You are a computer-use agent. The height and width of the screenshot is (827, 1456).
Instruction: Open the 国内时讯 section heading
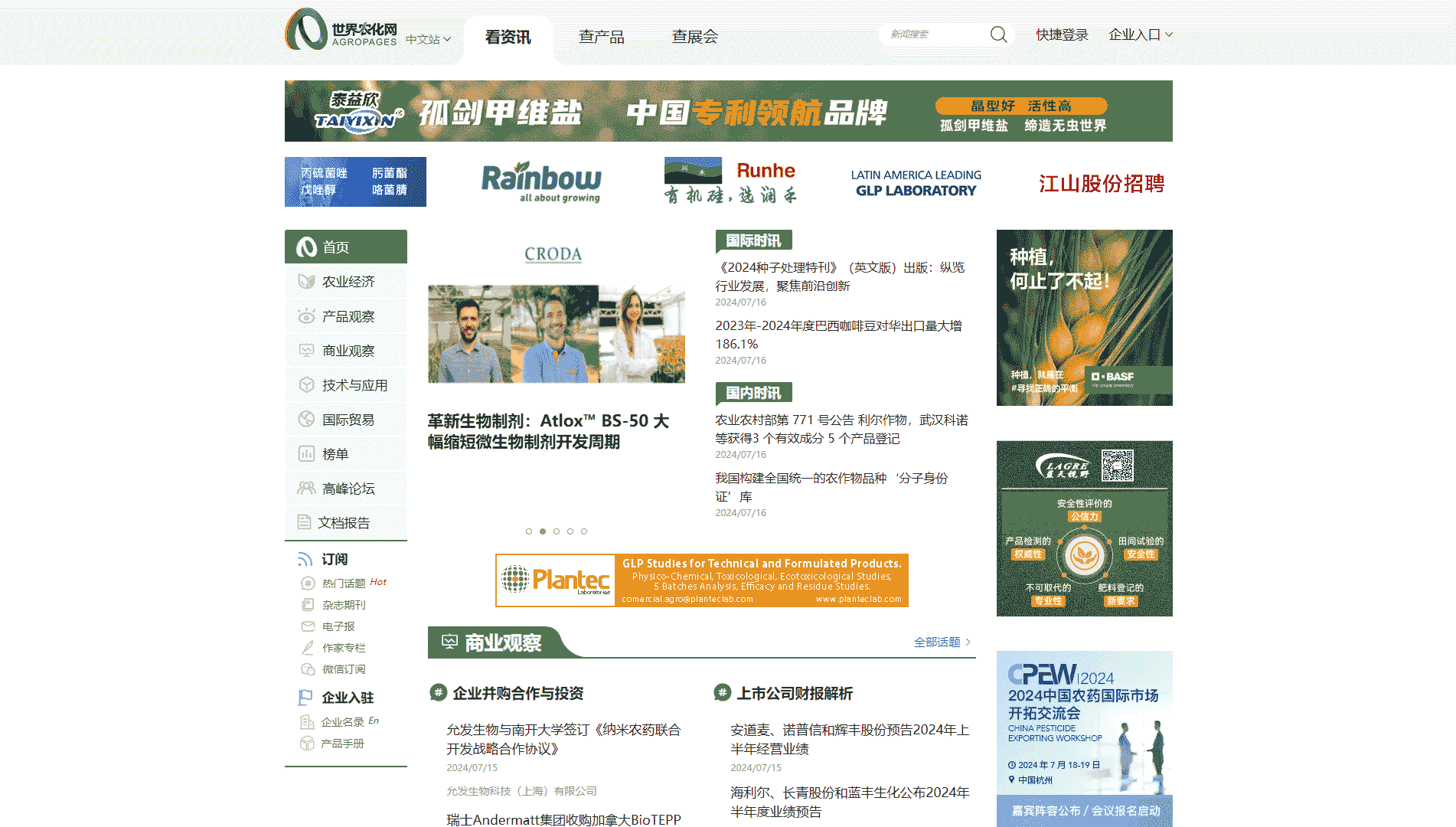[x=753, y=393]
